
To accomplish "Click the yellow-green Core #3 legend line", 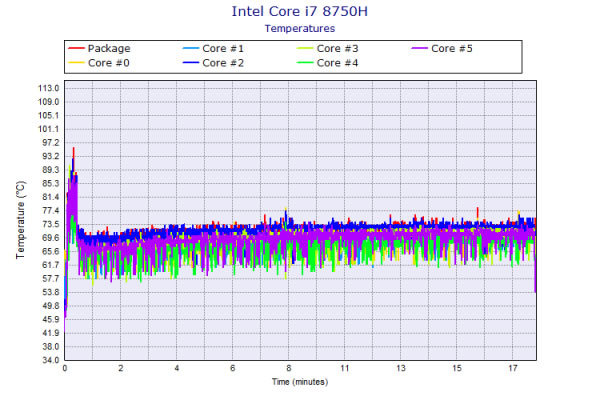I will click(x=305, y=48).
